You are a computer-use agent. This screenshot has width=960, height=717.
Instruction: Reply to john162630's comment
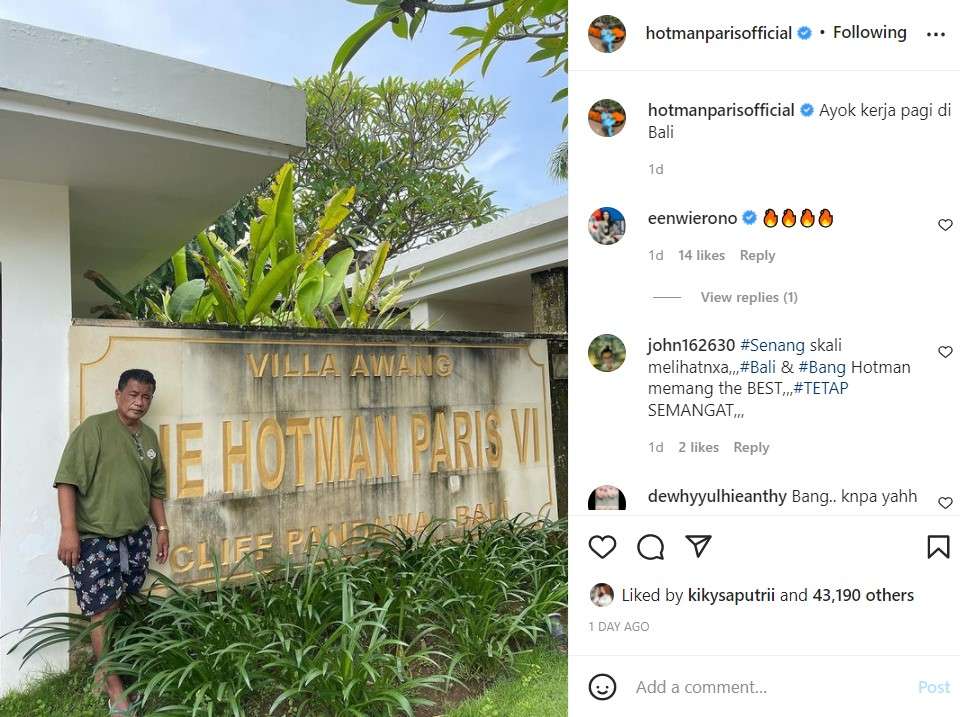751,448
